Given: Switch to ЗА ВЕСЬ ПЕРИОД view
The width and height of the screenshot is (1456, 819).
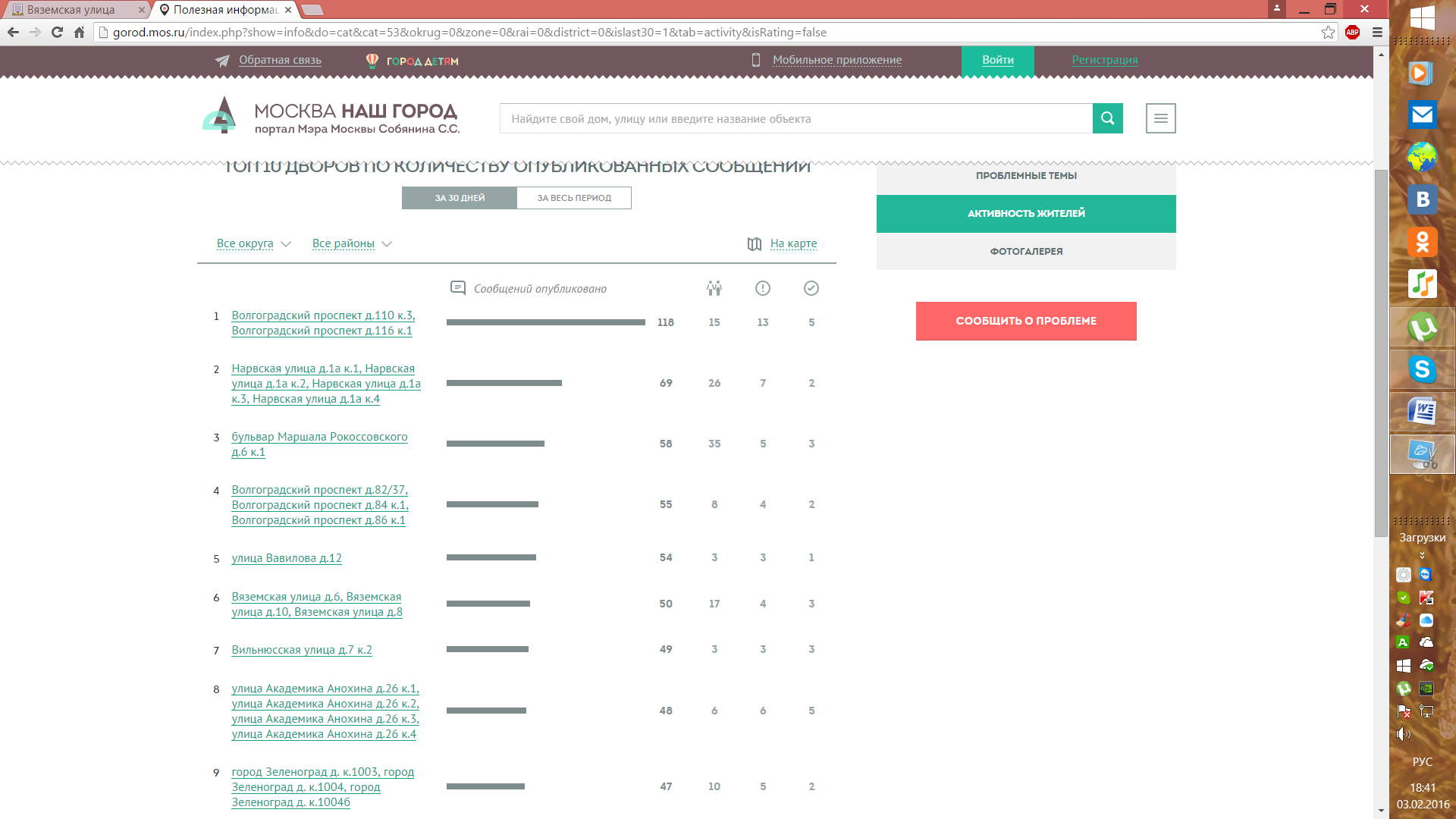Looking at the screenshot, I should [574, 198].
